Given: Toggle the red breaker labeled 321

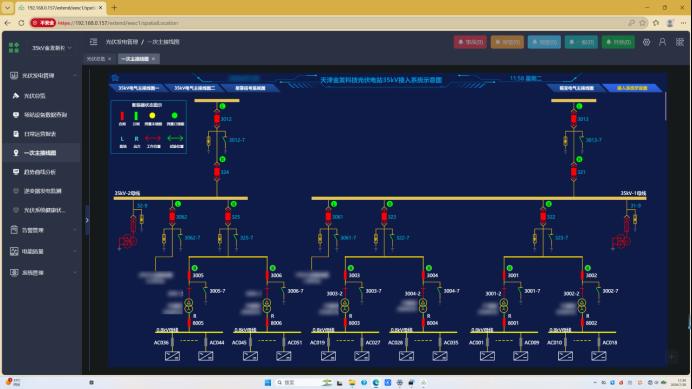Looking at the screenshot, I should pos(573,172).
